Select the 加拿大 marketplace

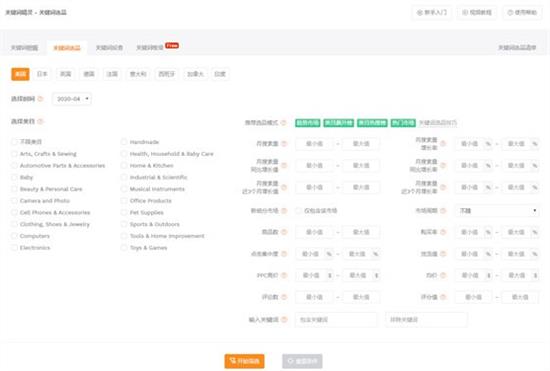pyautogui.click(x=195, y=74)
